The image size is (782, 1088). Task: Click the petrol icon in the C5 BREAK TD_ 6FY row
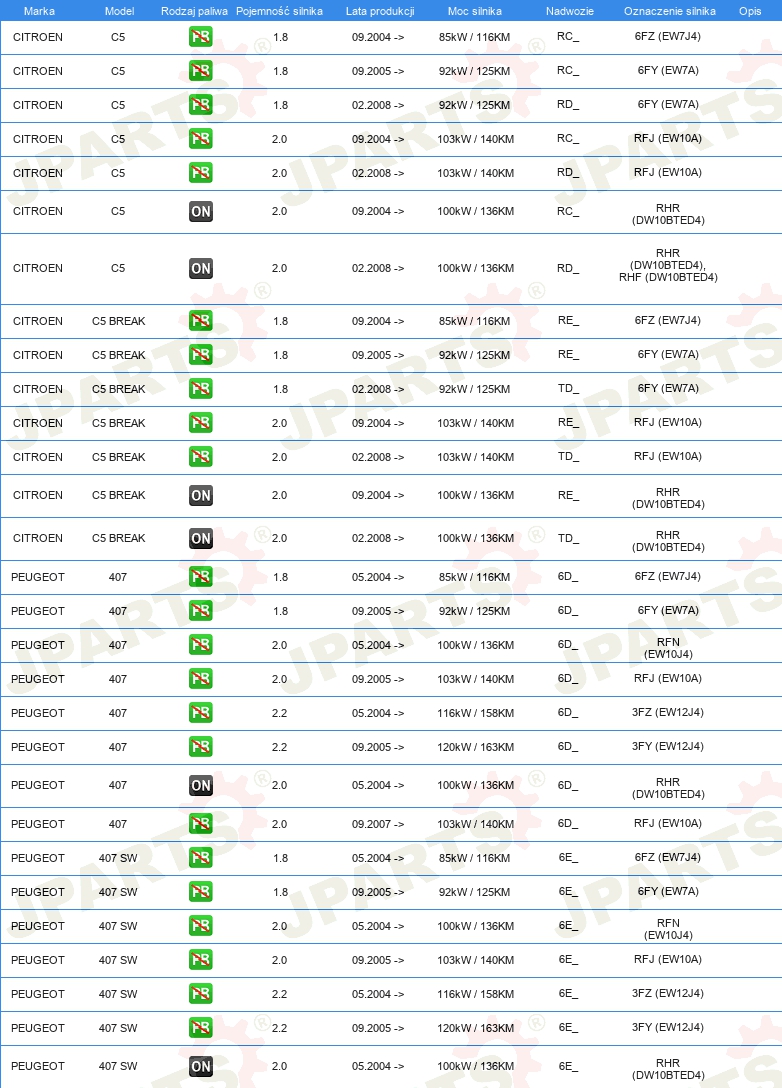[x=201, y=389]
